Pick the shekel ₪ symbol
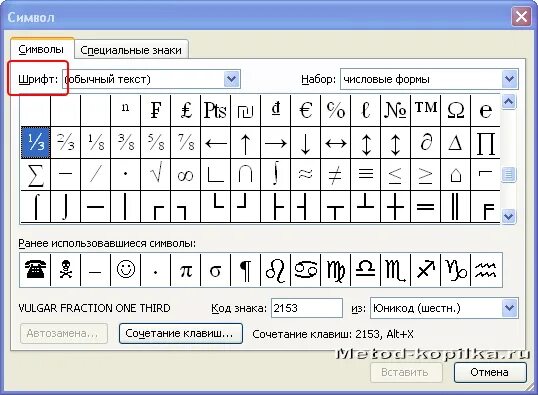 coord(246,111)
